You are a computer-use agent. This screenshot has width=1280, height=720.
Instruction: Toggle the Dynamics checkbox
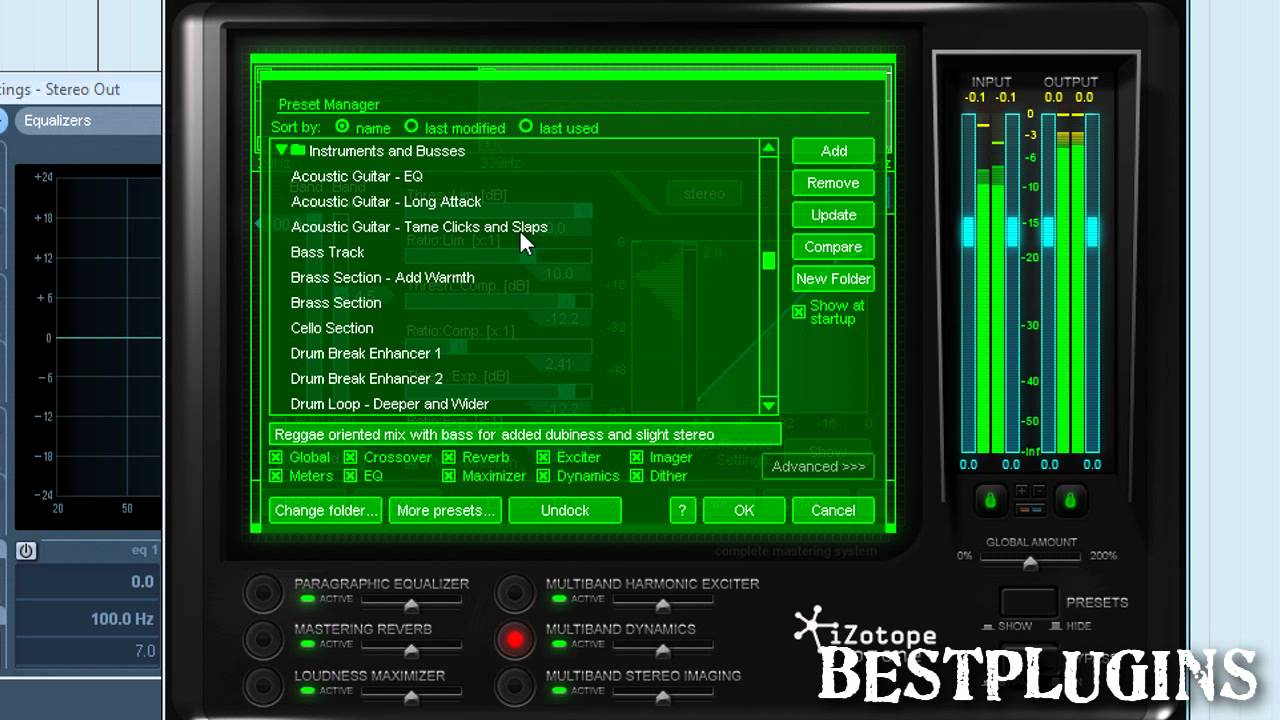[x=543, y=476]
